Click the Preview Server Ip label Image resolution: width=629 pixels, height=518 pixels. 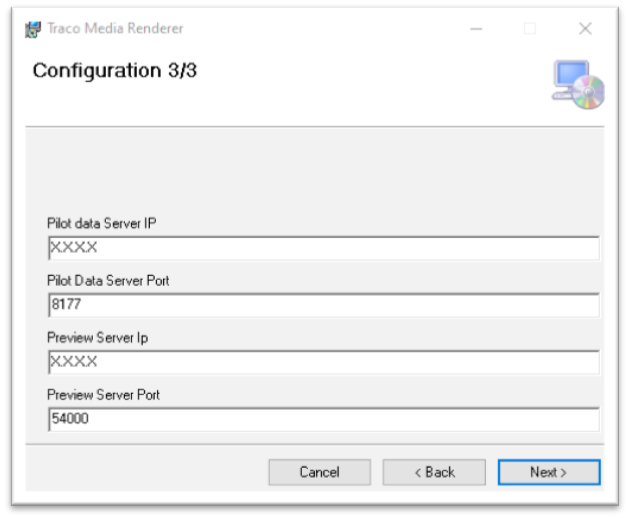click(97, 338)
